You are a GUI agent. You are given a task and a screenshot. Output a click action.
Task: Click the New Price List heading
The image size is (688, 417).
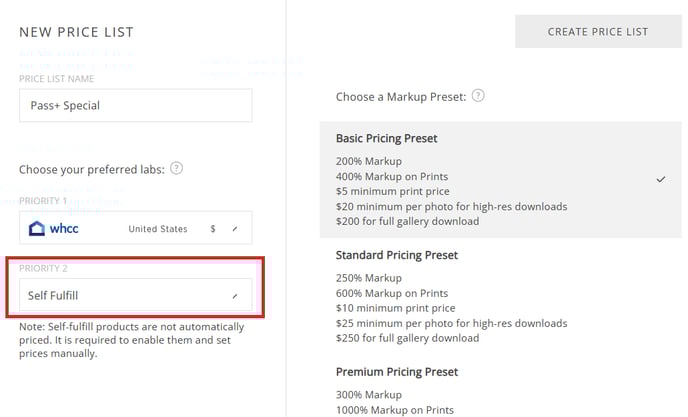click(76, 32)
